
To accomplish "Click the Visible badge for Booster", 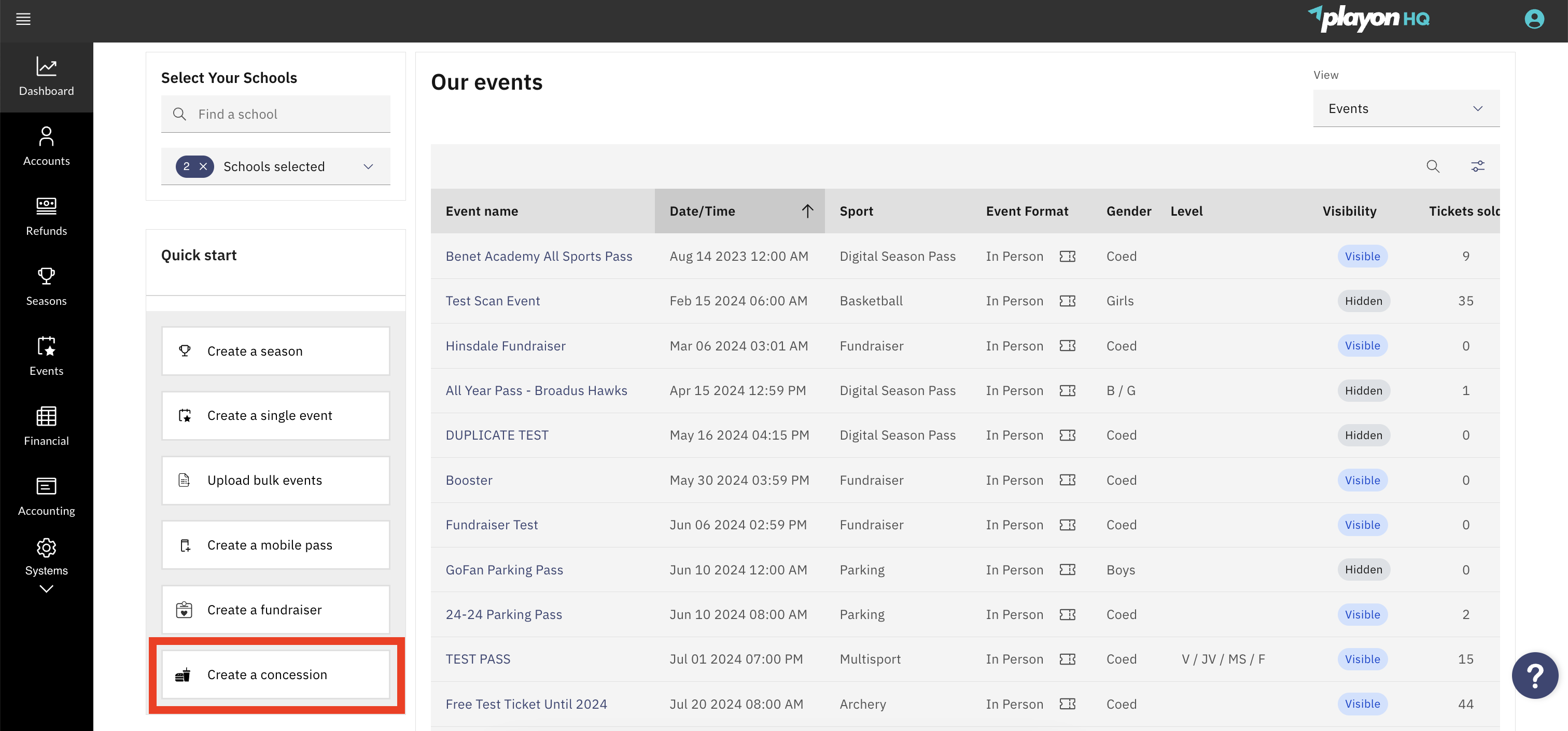I will (1362, 480).
